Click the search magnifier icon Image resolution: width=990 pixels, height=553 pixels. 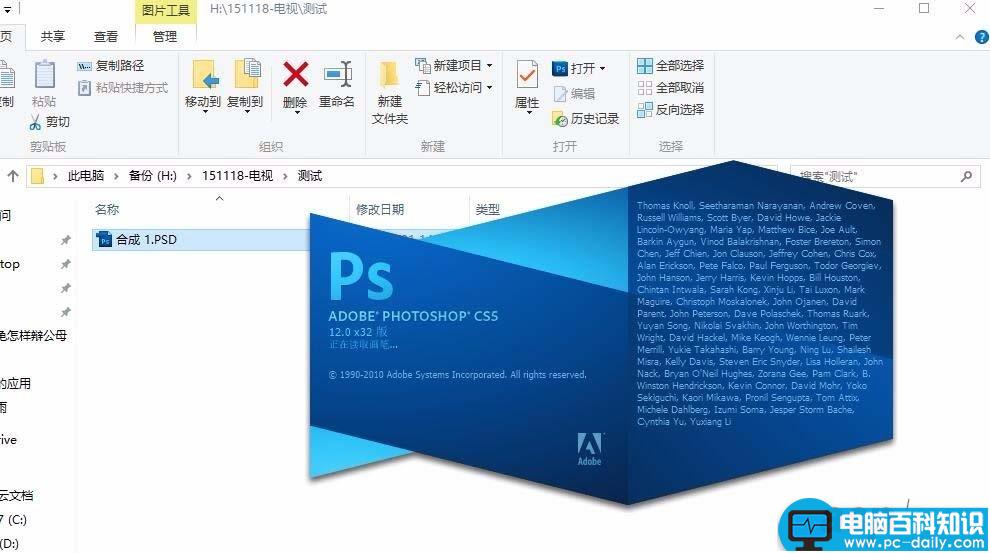pyautogui.click(x=967, y=177)
